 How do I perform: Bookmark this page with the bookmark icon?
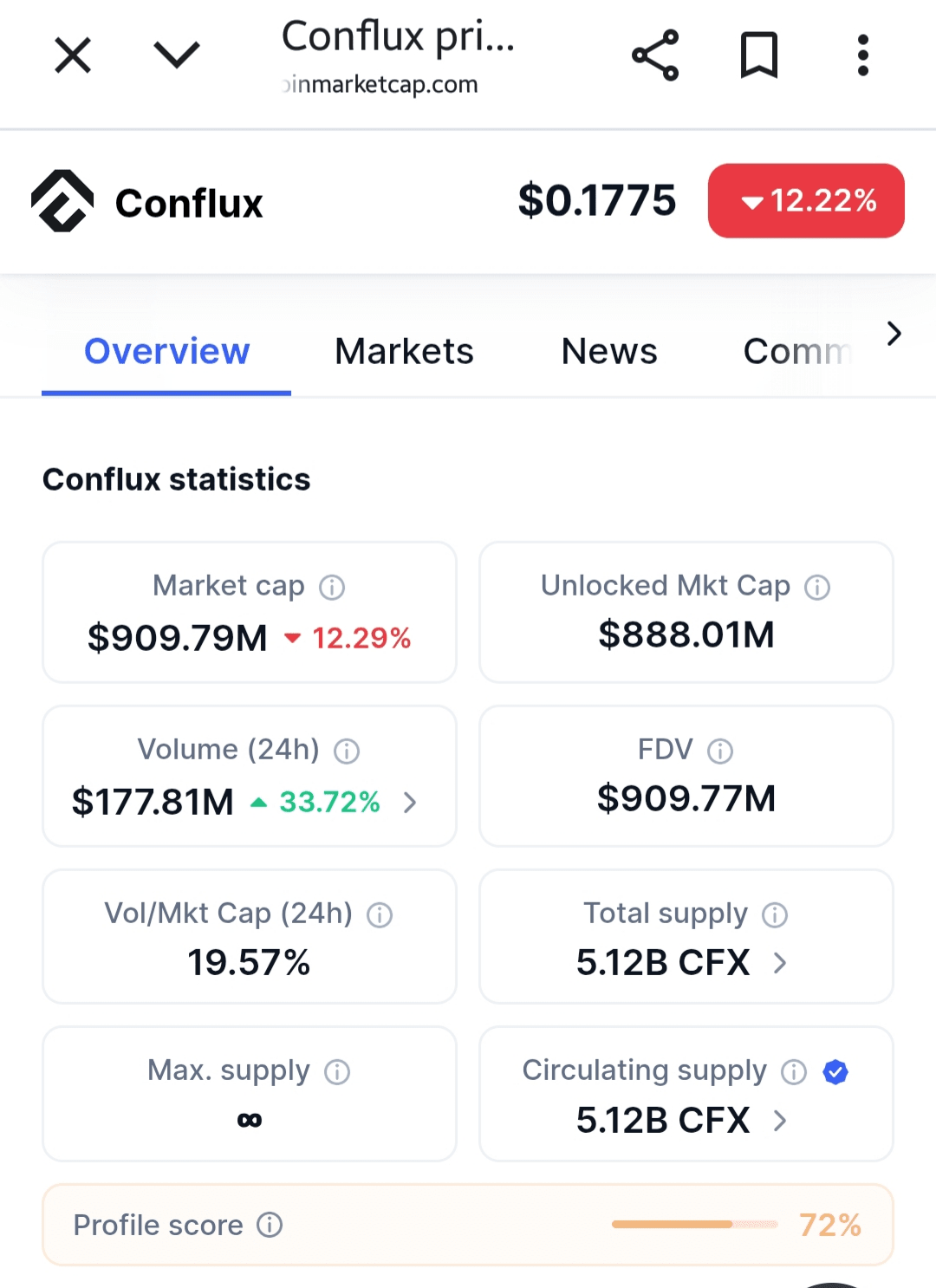pos(759,55)
